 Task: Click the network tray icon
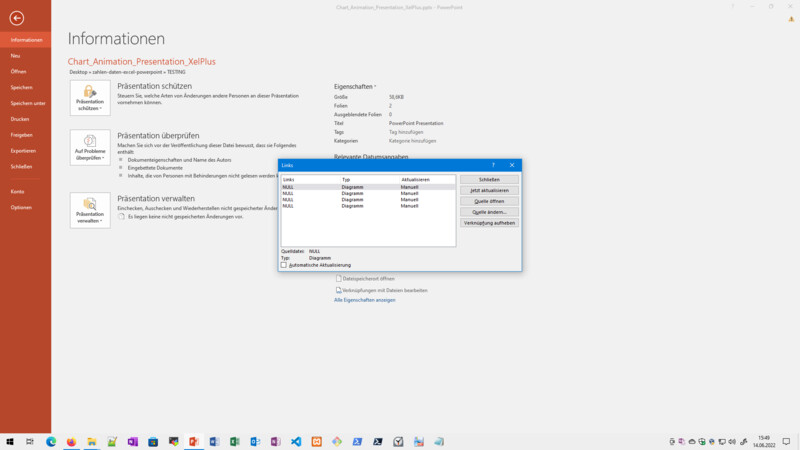coord(722,442)
